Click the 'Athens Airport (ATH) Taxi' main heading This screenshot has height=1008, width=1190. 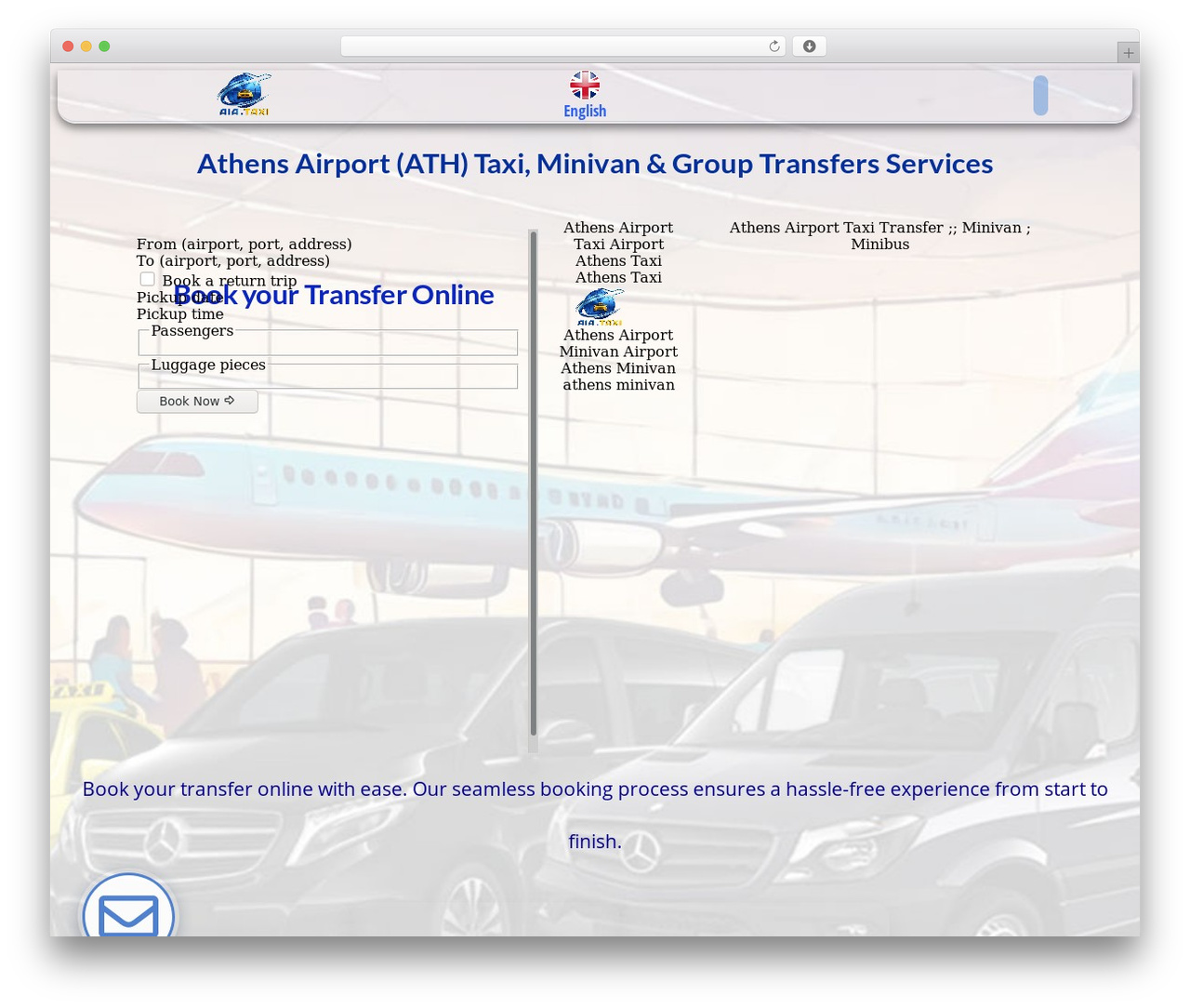(x=595, y=164)
